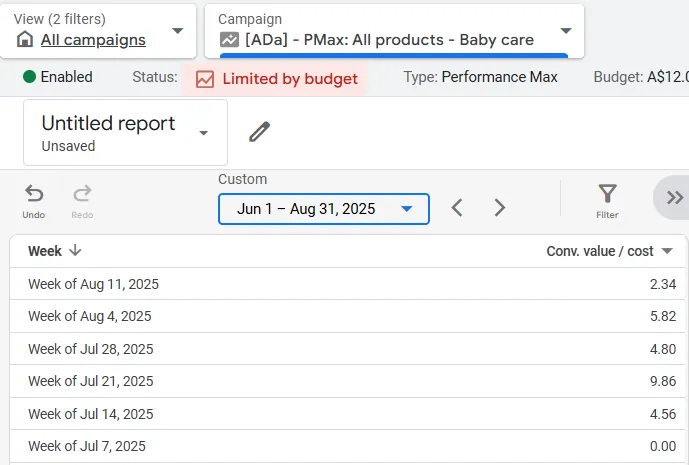
Task: Click the home icon beside All campaigns
Action: click(25, 40)
